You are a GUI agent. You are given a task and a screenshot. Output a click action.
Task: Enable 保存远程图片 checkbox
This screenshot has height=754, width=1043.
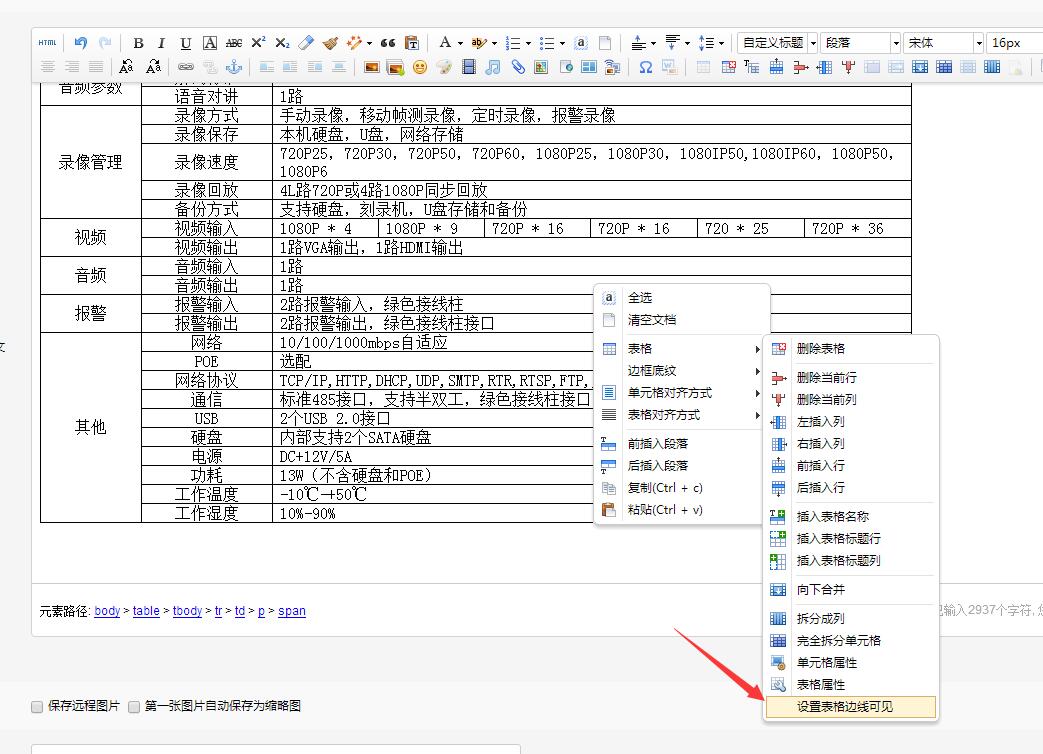tap(36, 706)
